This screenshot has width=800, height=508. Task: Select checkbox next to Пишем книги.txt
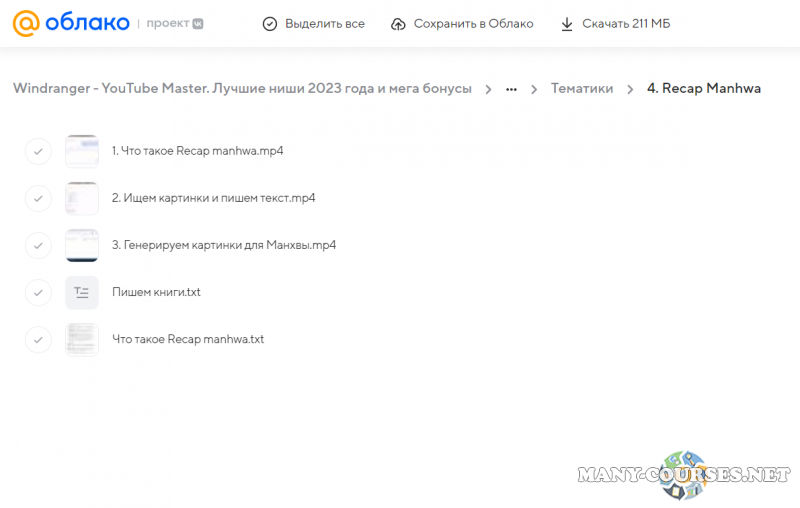coord(38,292)
